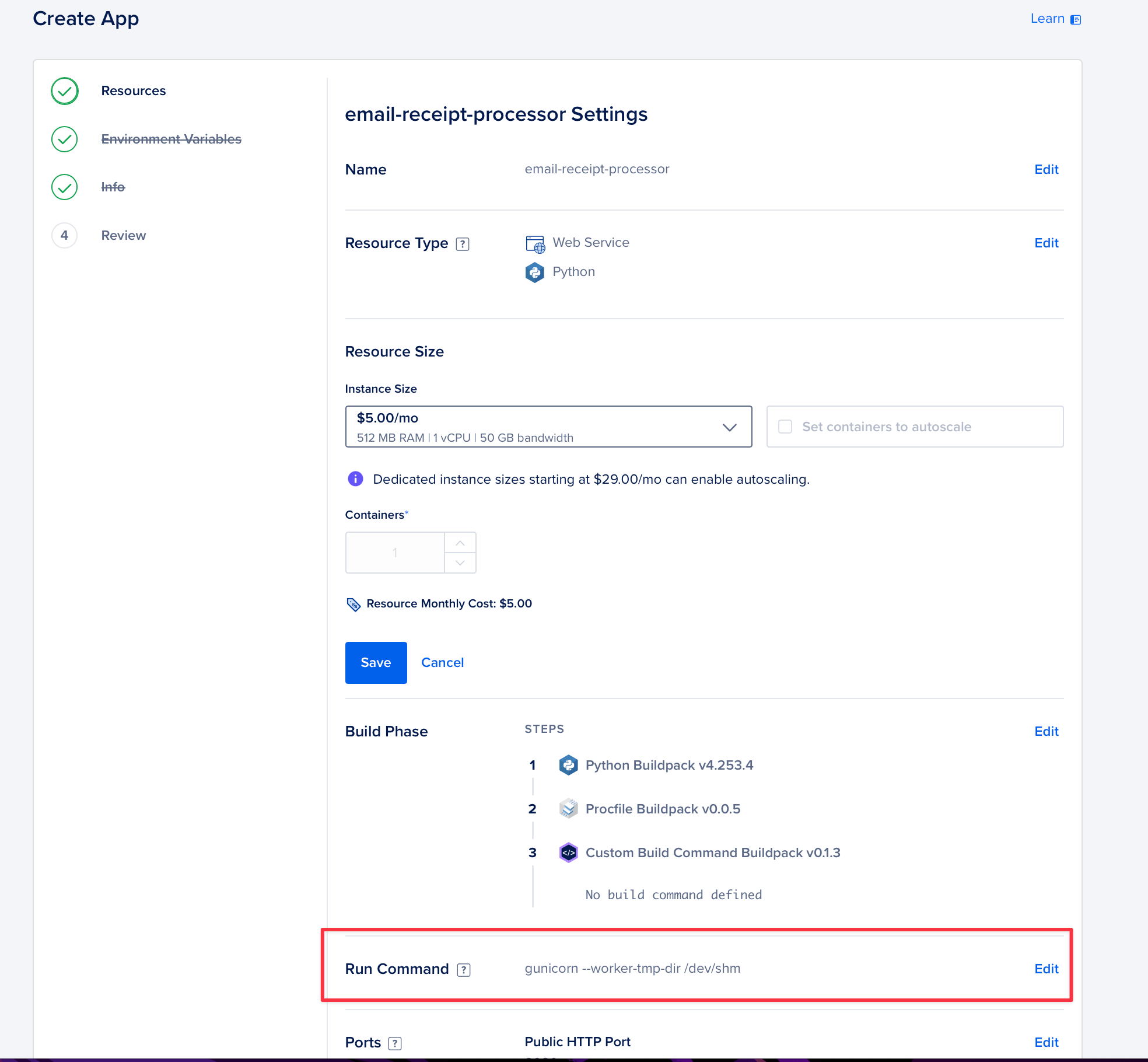Click the STEPS heading in Build Phase
The width and height of the screenshot is (1148, 1062).
(x=544, y=729)
